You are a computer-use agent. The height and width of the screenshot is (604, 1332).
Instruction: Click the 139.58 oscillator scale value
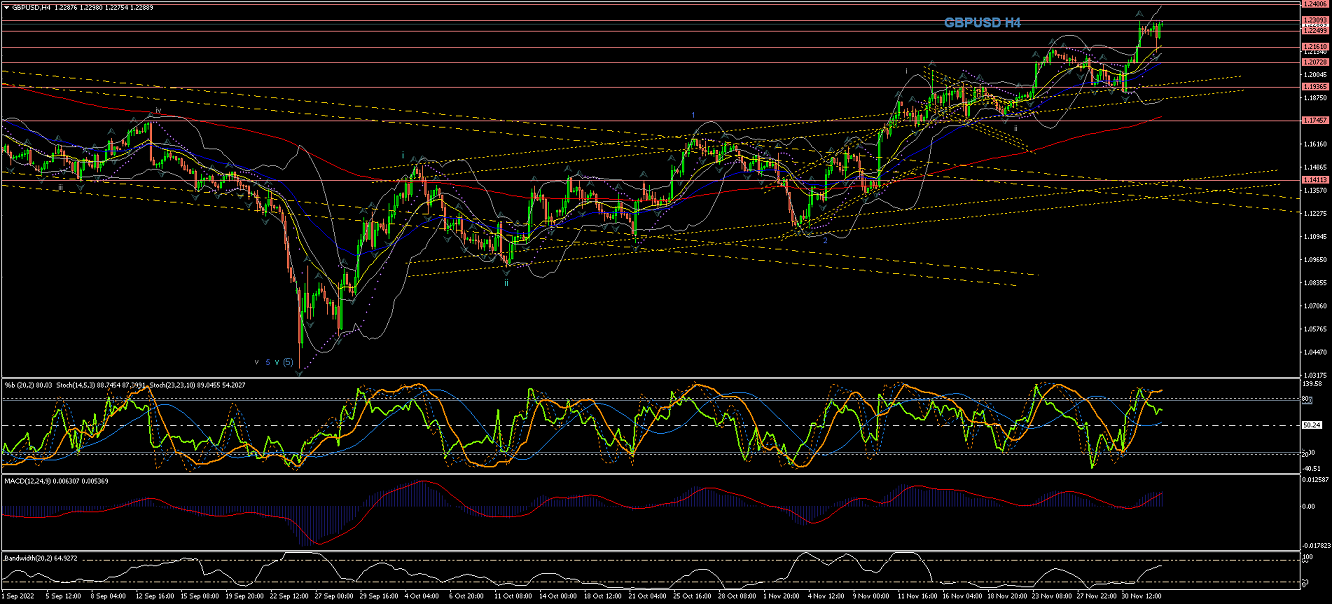coord(1314,383)
